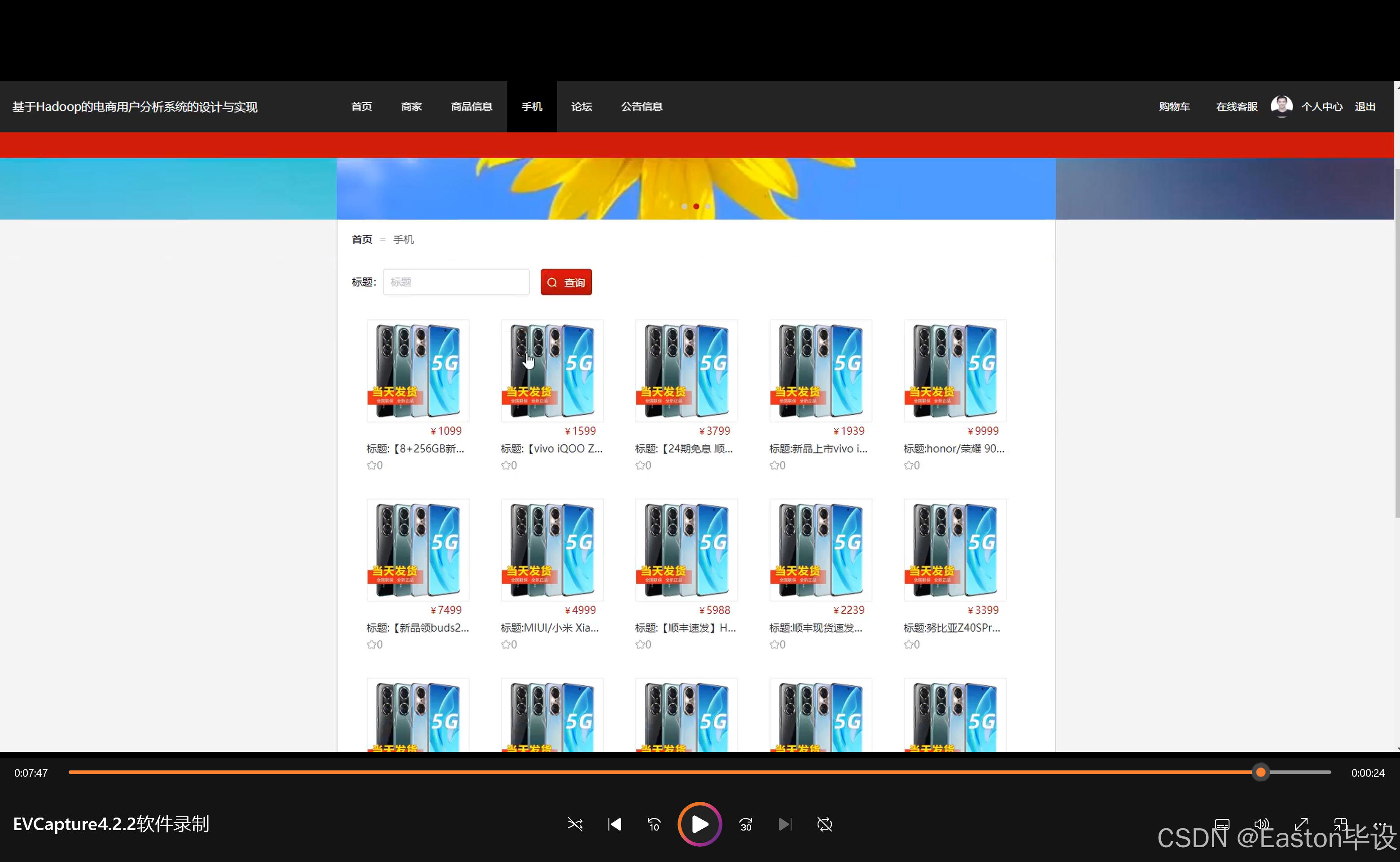This screenshot has height=862, width=1400.
Task: Open the ¥3799 phone thumbnail
Action: [x=686, y=370]
